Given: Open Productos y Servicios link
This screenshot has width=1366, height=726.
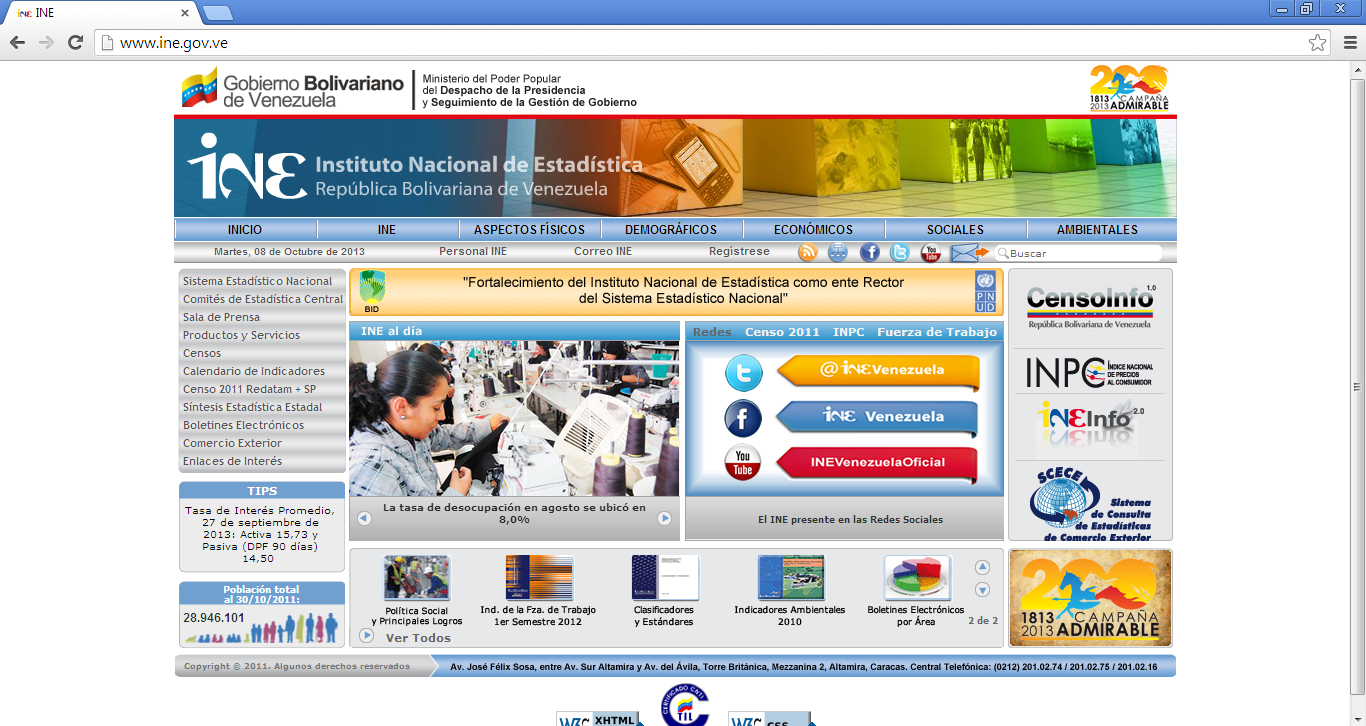Looking at the screenshot, I should 241,335.
